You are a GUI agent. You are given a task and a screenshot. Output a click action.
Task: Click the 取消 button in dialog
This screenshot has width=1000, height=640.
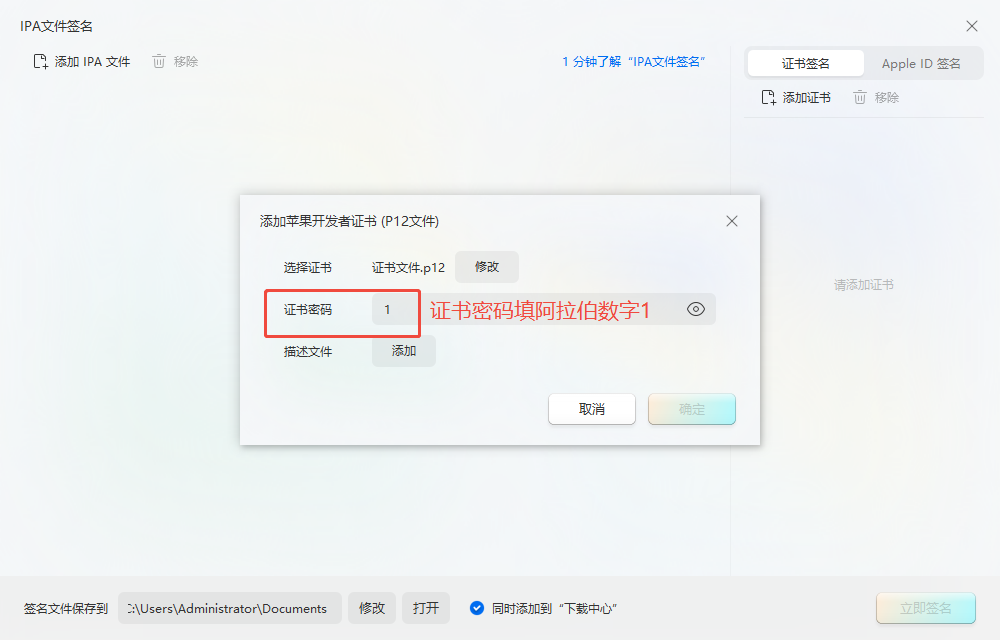coord(592,409)
